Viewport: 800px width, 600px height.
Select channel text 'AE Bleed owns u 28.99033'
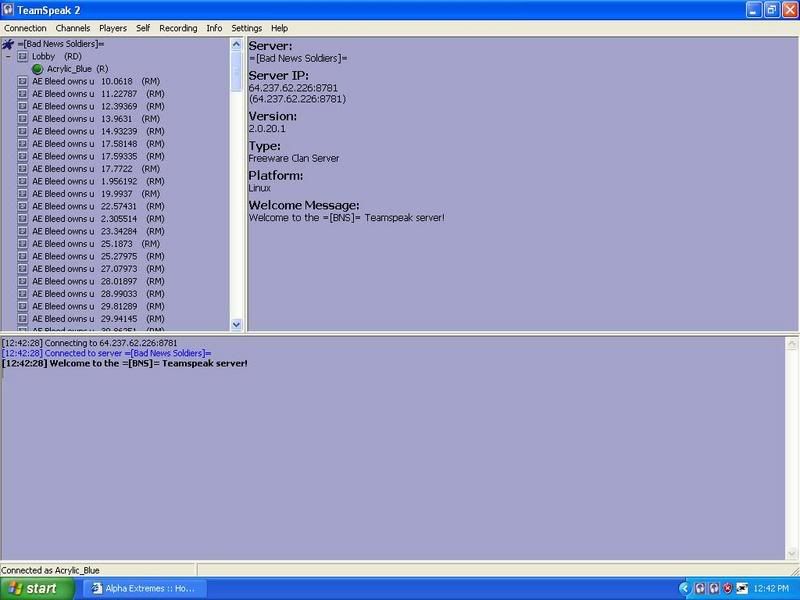coord(85,294)
